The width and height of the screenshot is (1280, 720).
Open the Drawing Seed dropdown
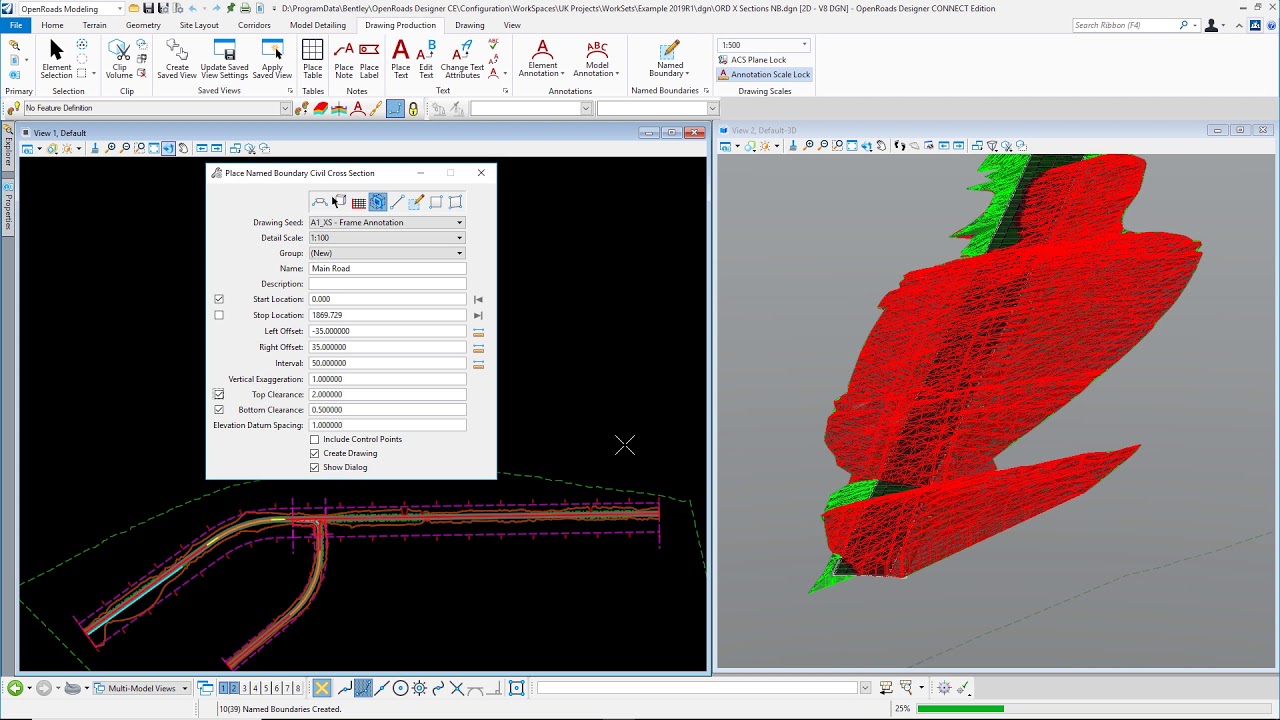pos(387,222)
